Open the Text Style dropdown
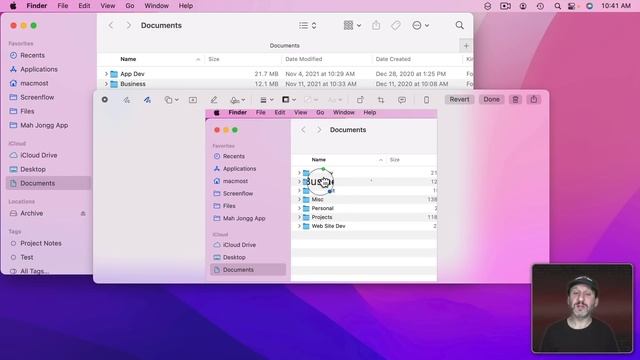This screenshot has height=360, width=640. click(x=335, y=100)
